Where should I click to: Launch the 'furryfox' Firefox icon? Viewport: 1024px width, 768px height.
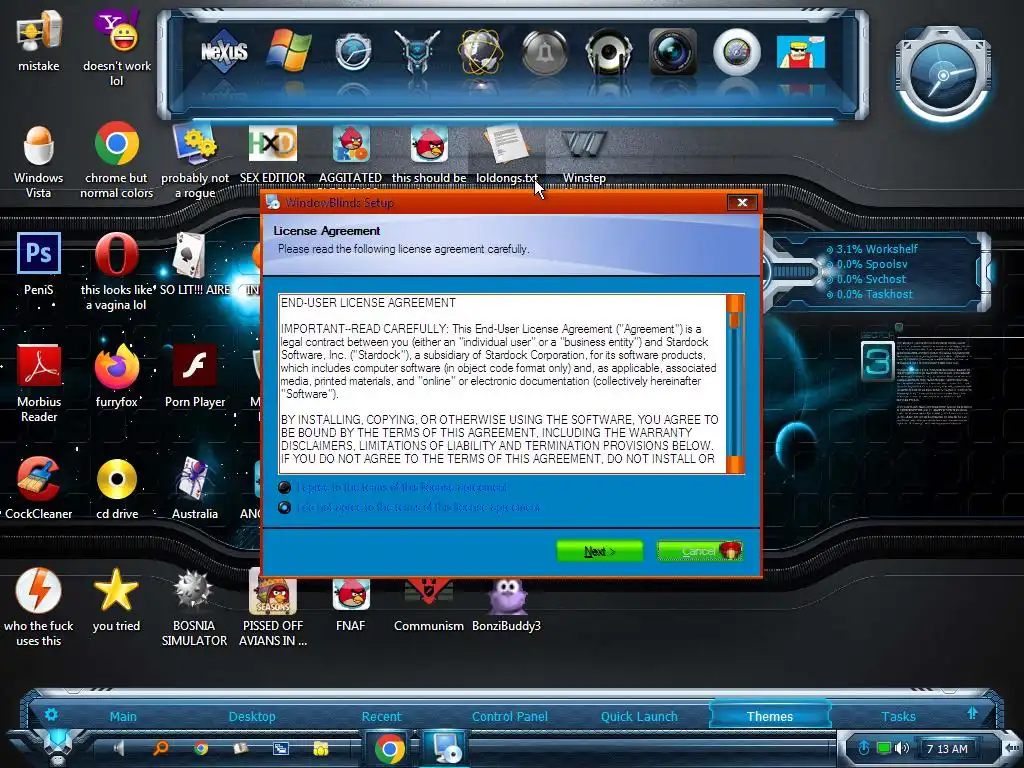(x=117, y=376)
